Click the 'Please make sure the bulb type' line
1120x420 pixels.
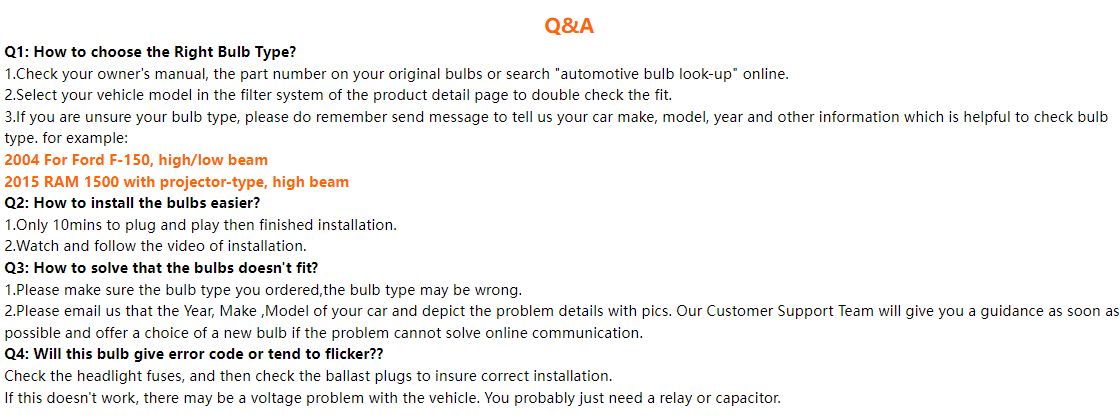click(x=263, y=290)
